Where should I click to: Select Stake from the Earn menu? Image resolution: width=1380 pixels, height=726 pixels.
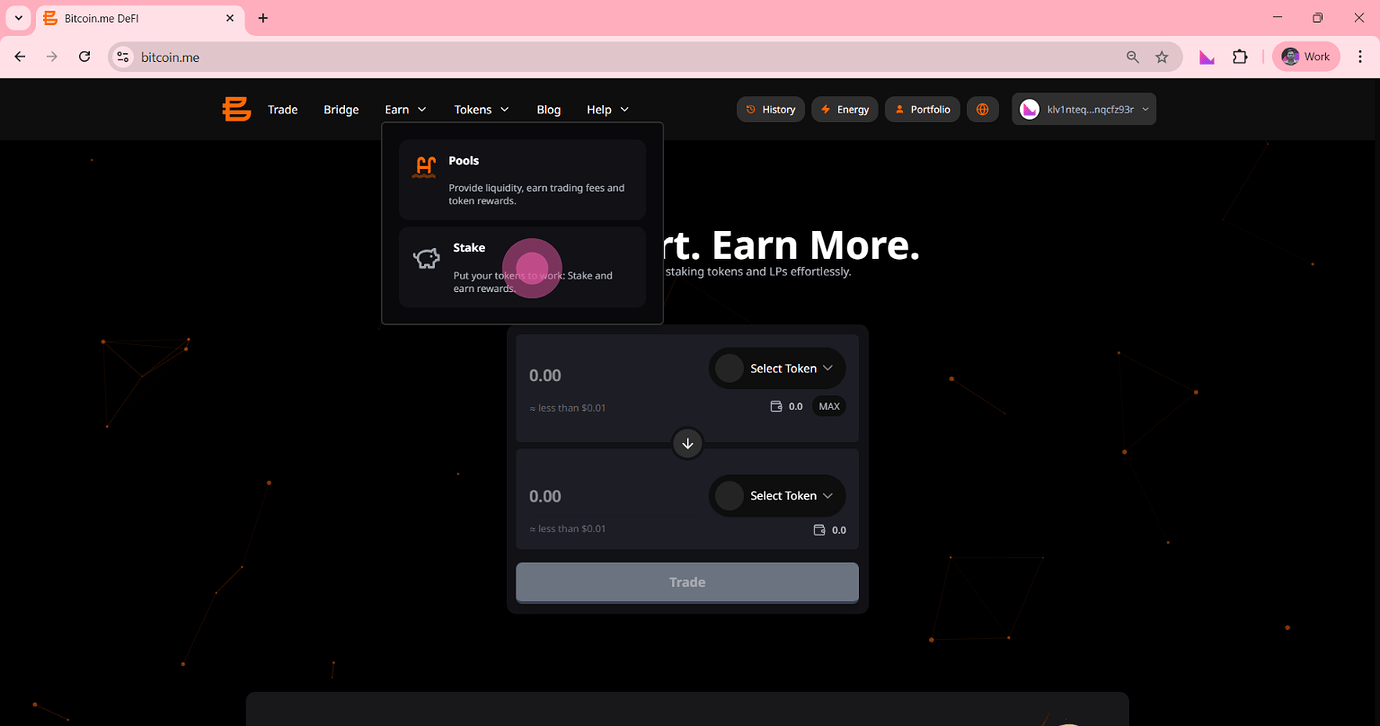click(522, 267)
